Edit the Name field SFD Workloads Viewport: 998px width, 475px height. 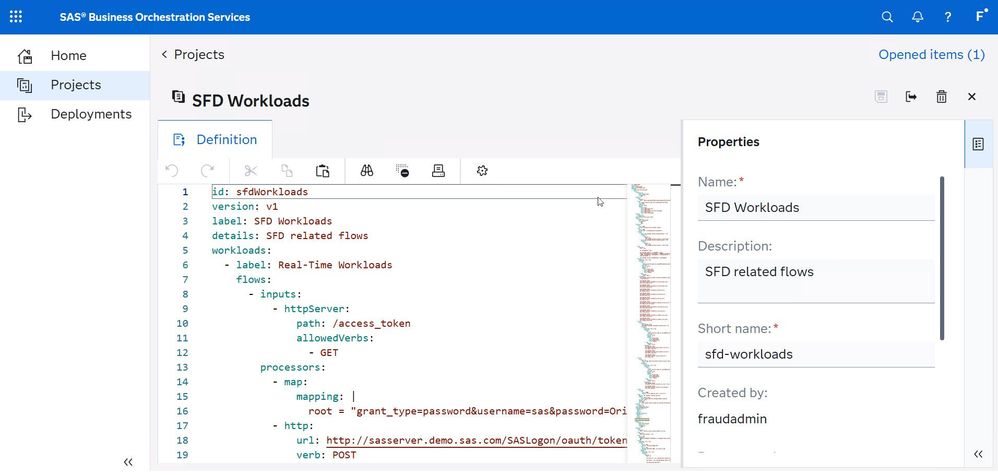(x=816, y=208)
